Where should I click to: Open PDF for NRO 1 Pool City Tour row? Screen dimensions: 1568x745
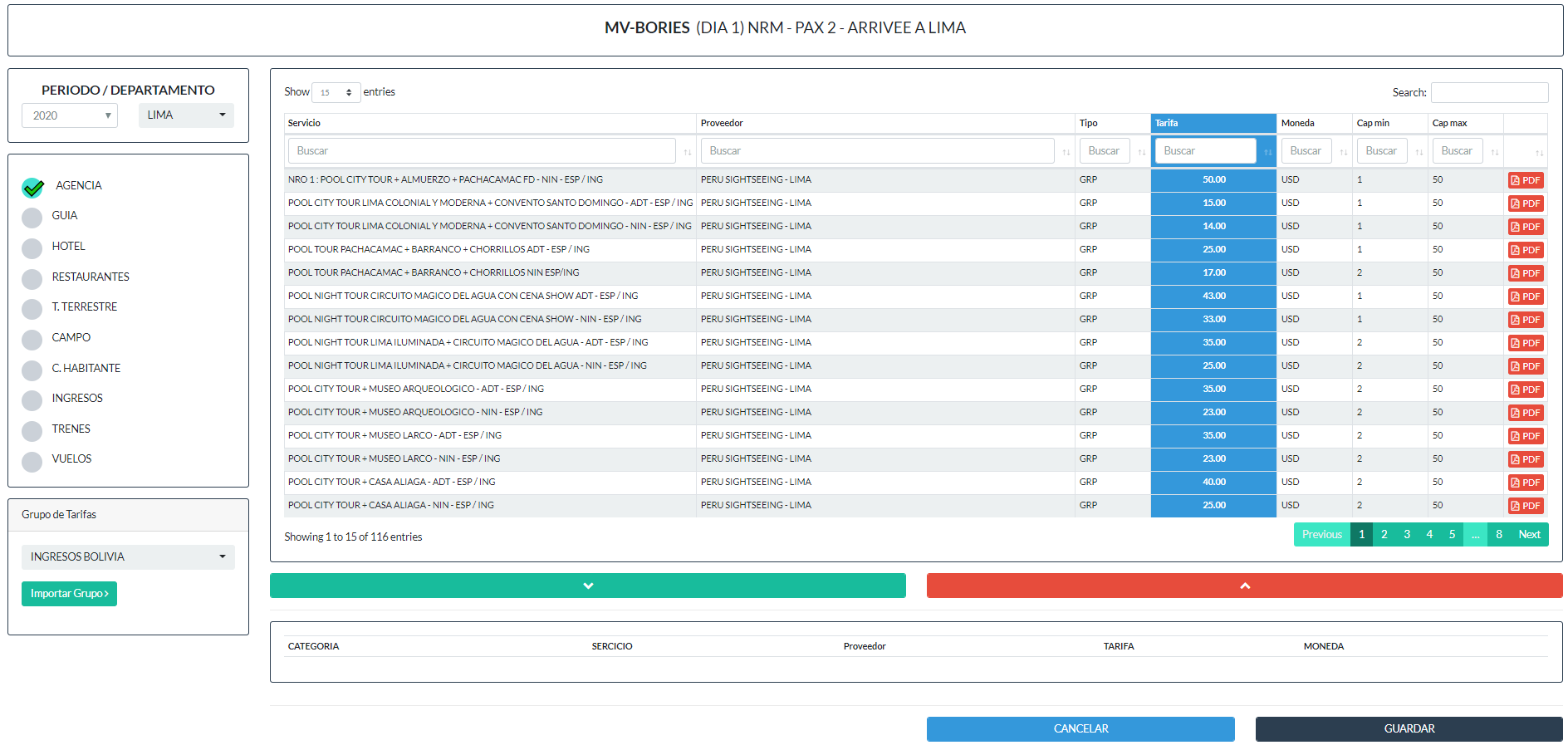click(1526, 180)
